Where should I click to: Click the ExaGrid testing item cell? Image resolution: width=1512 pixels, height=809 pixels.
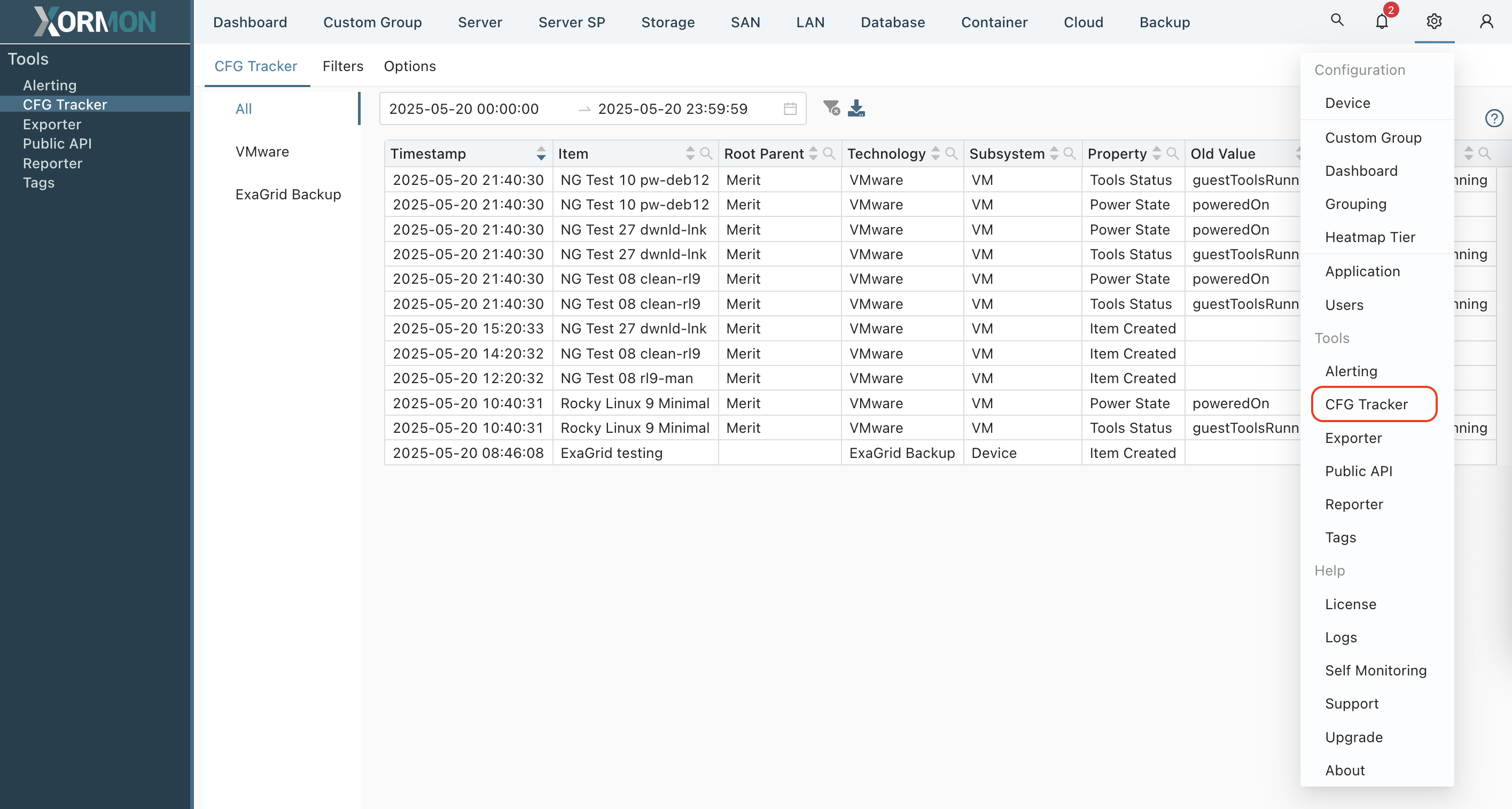tap(636, 453)
